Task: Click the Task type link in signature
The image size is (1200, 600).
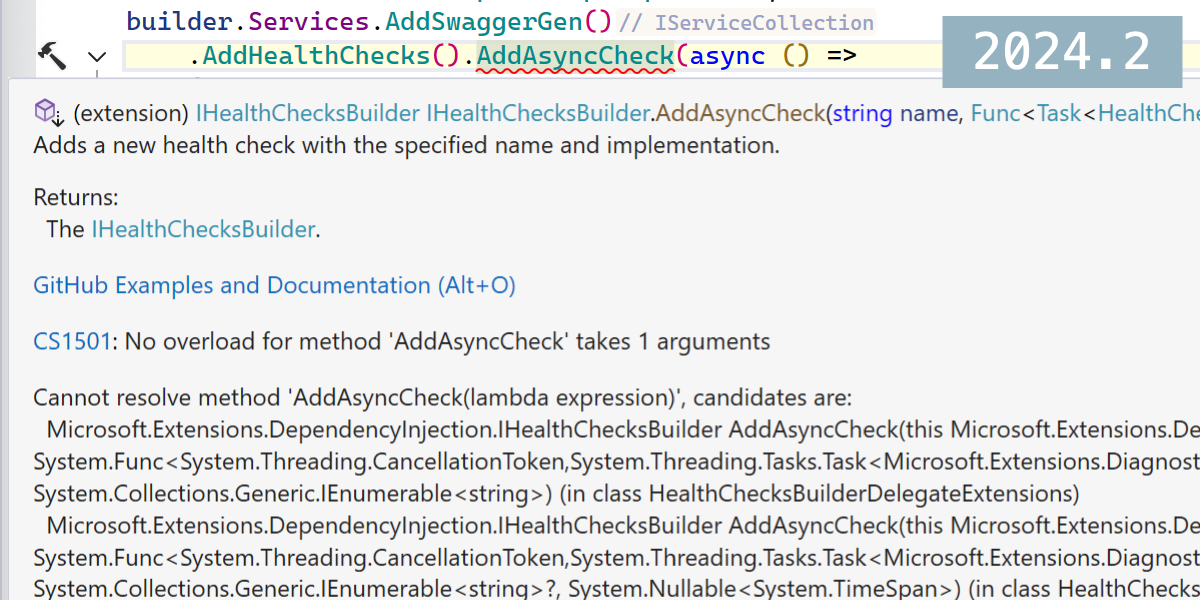Action: (x=1059, y=114)
